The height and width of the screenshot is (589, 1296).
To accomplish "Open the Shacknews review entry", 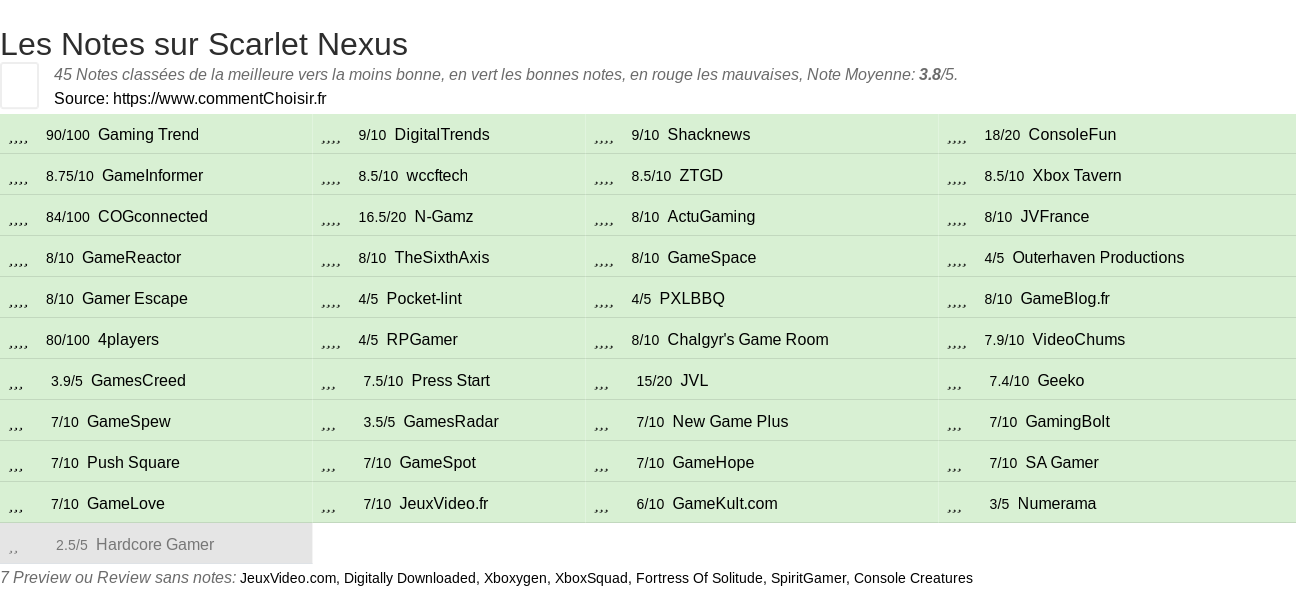I will point(709,135).
